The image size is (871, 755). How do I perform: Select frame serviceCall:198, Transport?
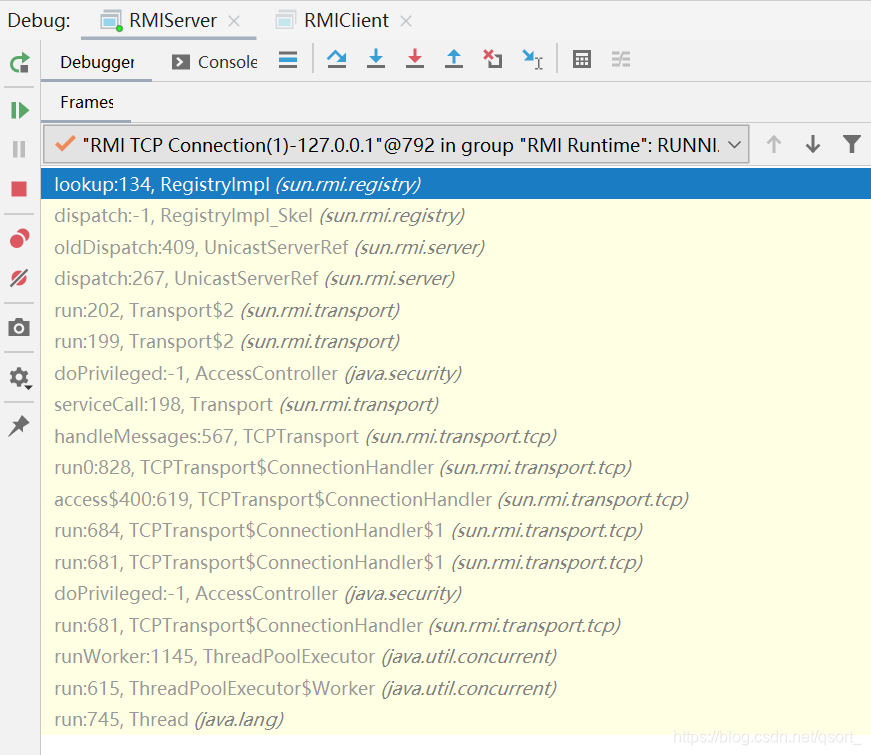(455, 404)
